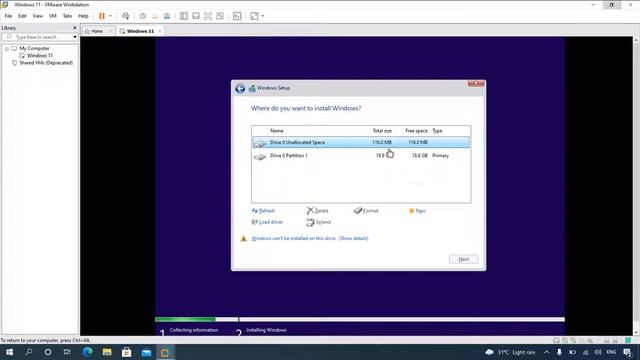This screenshot has width=640, height=360.
Task: Select My Computer in the library
Action: [34, 48]
